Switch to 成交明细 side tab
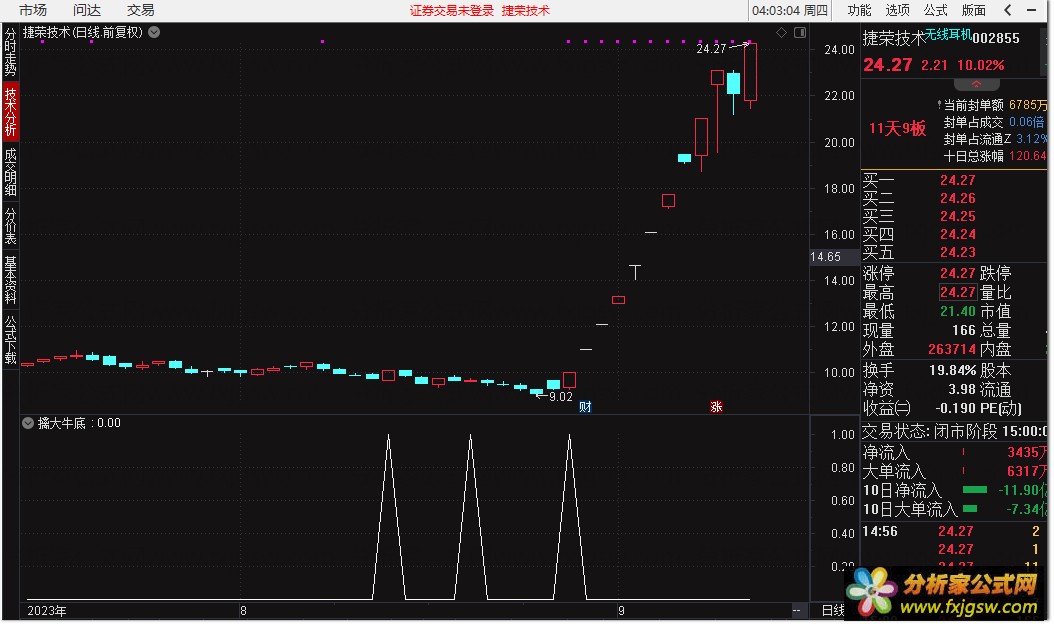Image resolution: width=1054 pixels, height=624 pixels. 10,171
